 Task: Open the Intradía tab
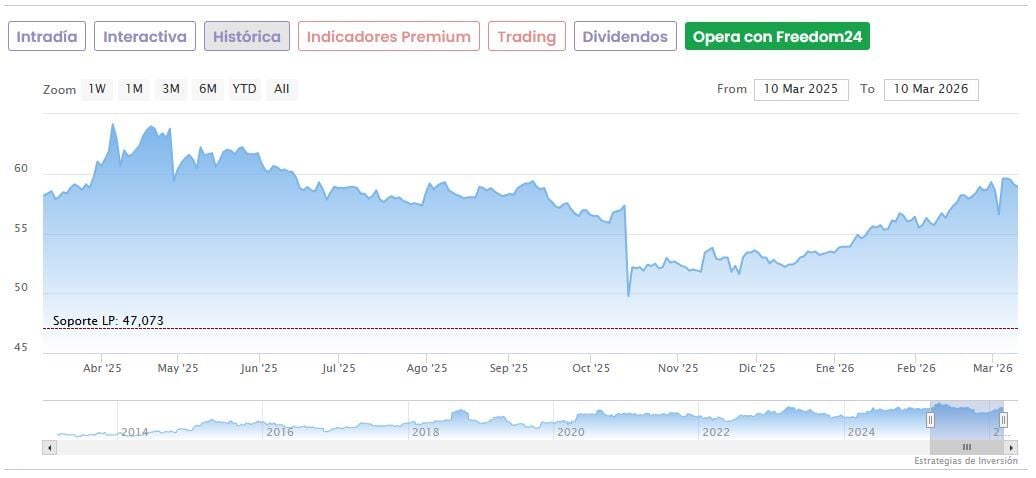[47, 37]
